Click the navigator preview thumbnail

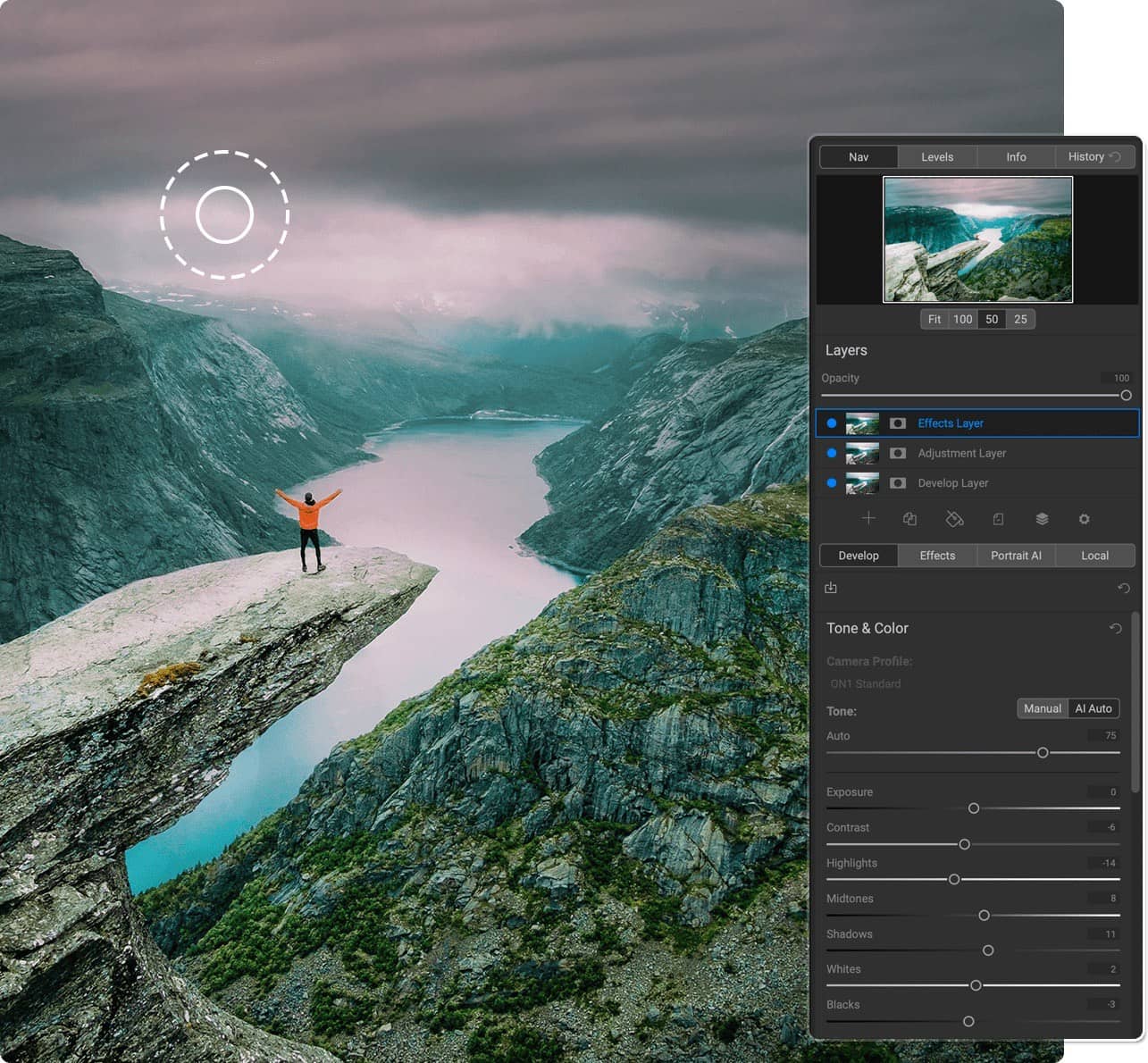(978, 239)
